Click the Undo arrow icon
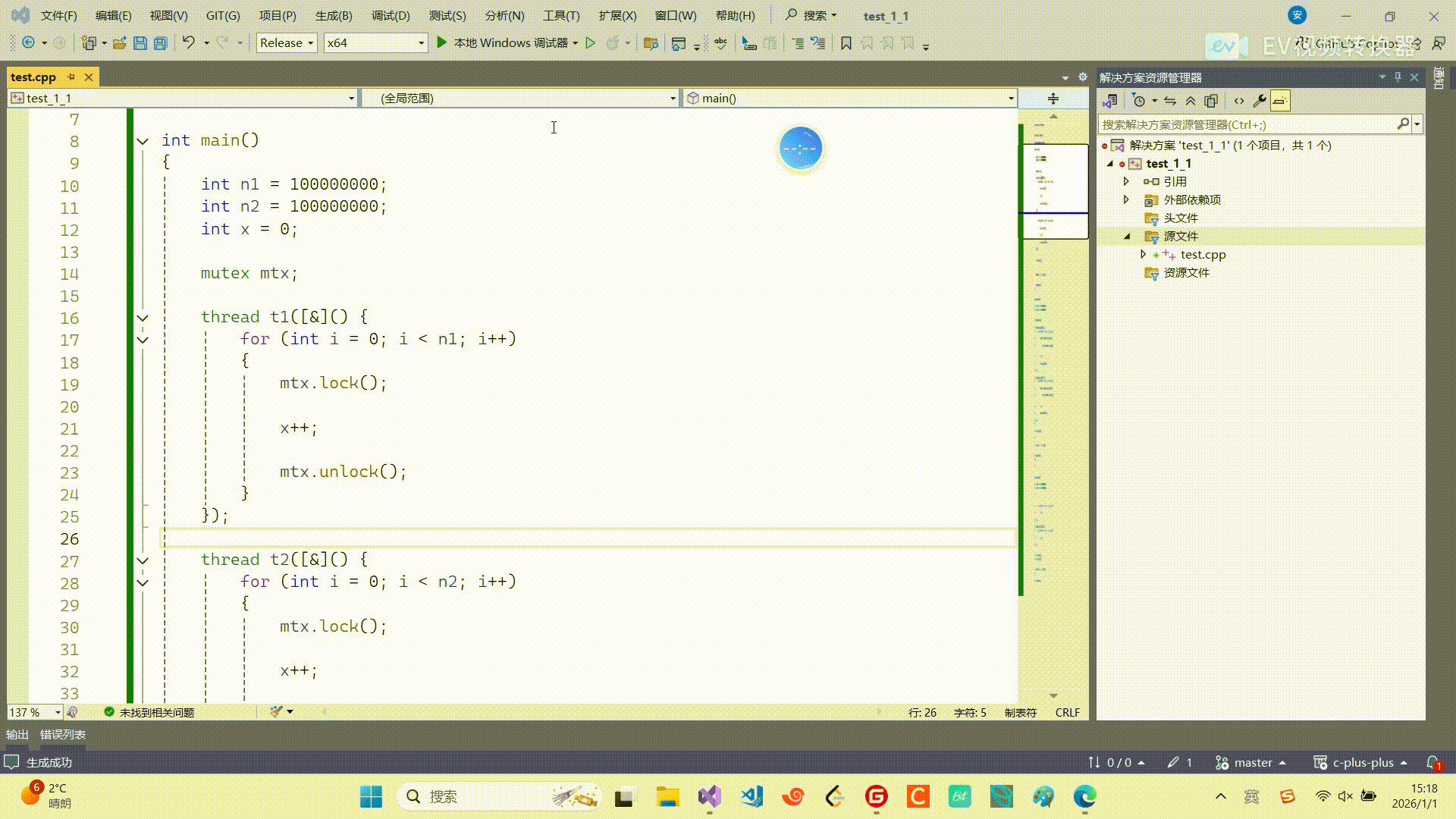The height and width of the screenshot is (819, 1456). coord(189,43)
